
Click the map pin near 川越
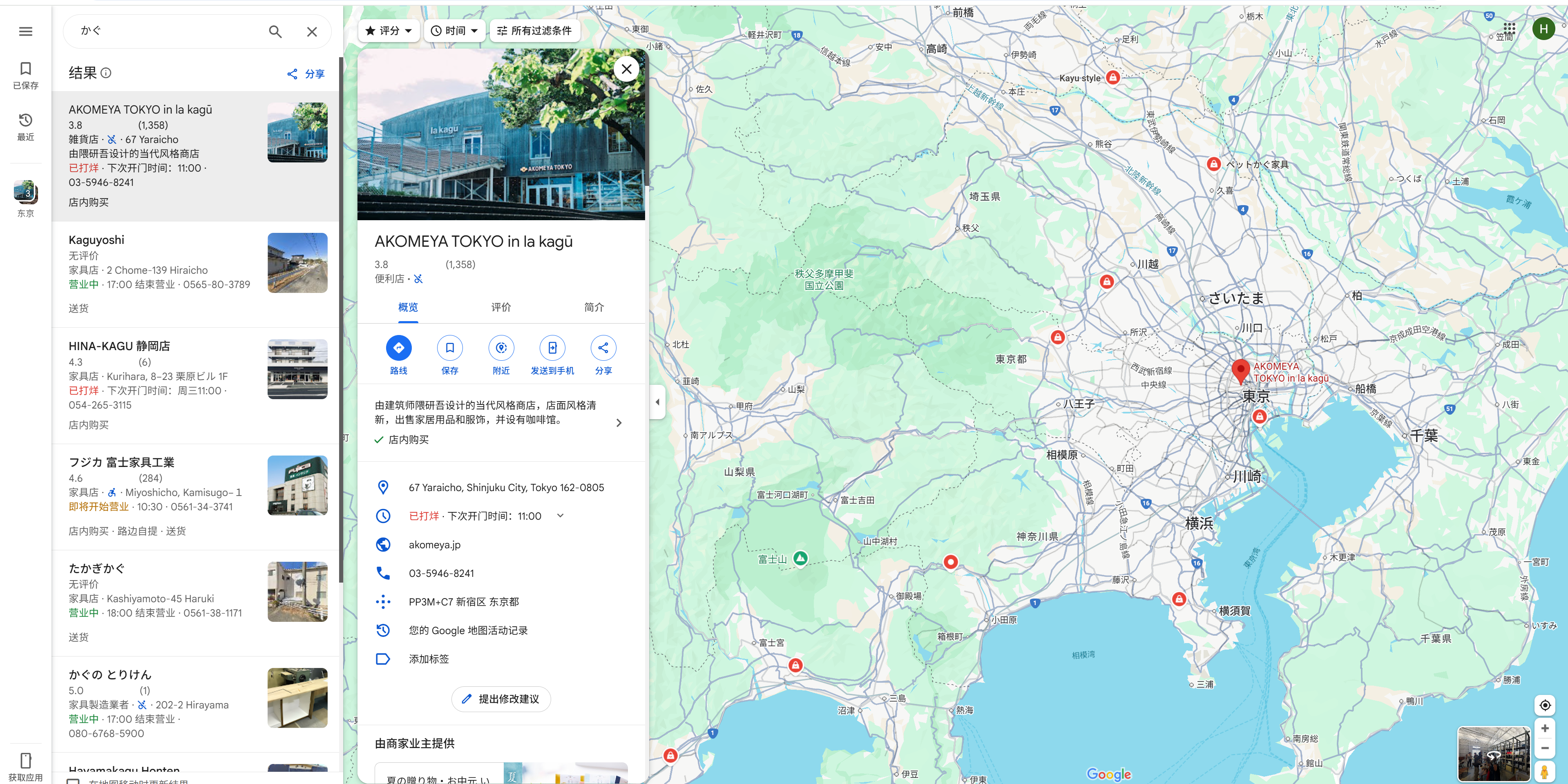(1107, 281)
